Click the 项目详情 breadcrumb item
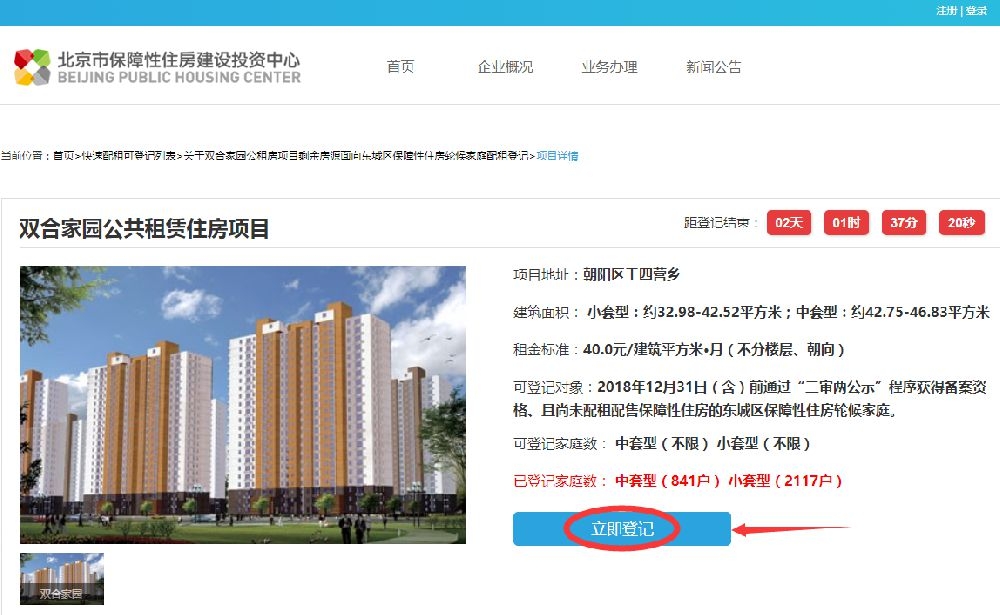1000x615 pixels. coord(557,156)
